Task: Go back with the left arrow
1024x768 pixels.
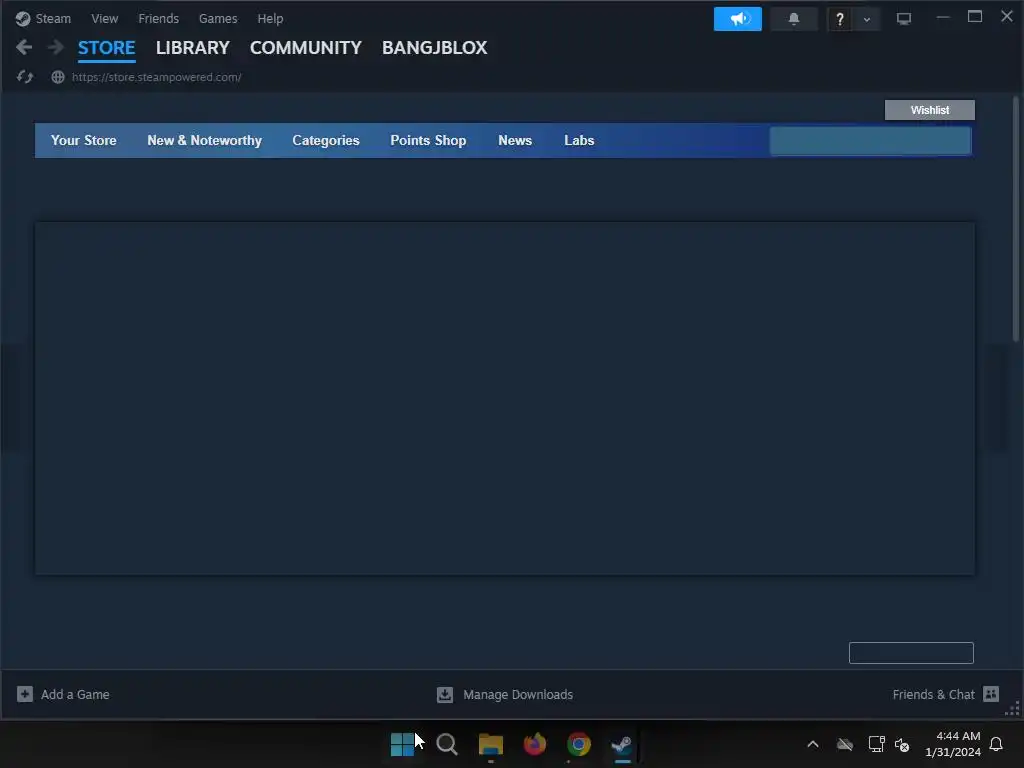Action: pyautogui.click(x=24, y=47)
